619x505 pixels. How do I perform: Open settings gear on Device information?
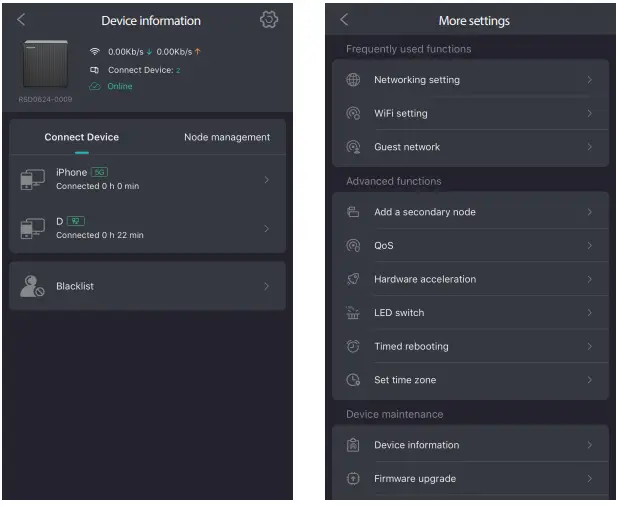268,20
